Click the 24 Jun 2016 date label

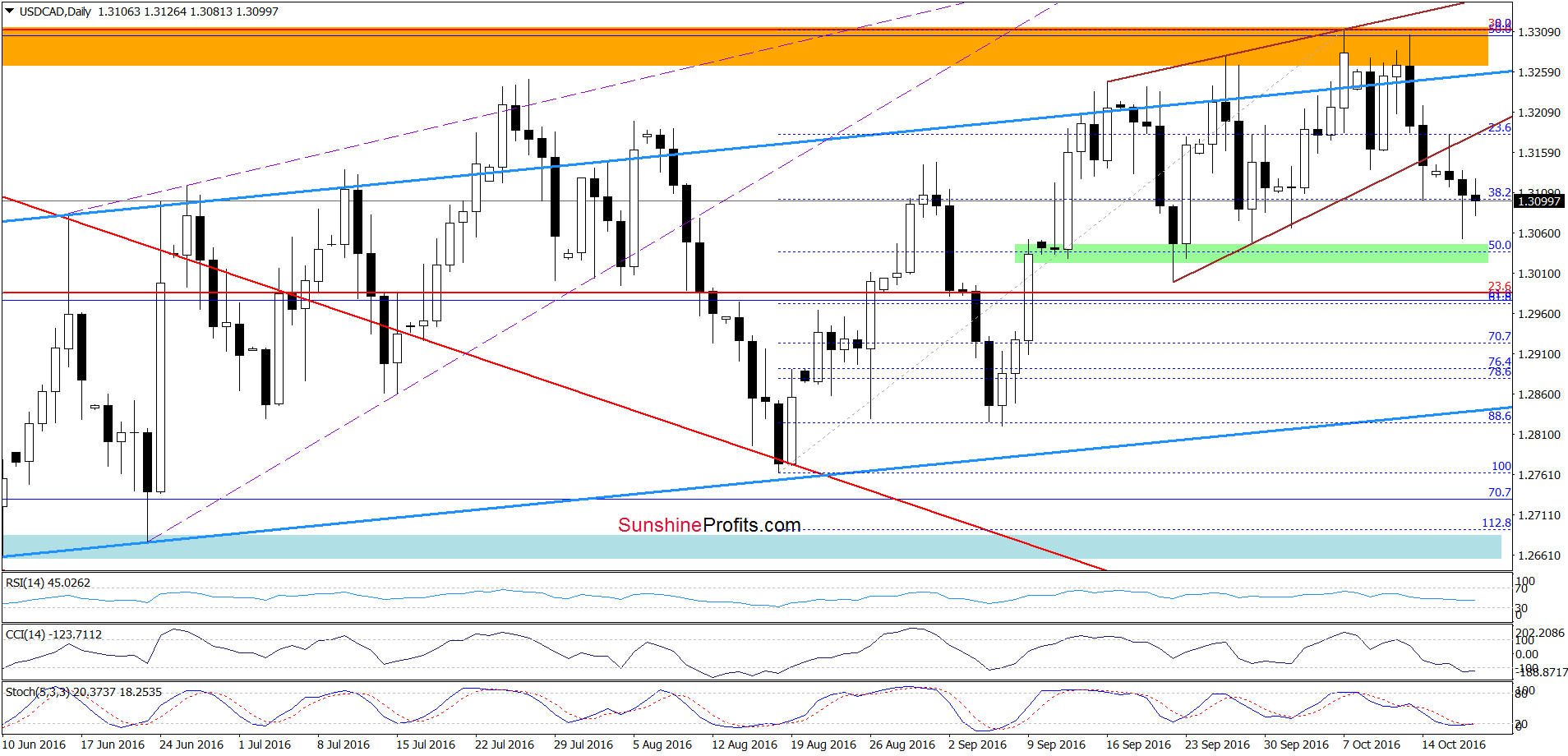pos(191,744)
